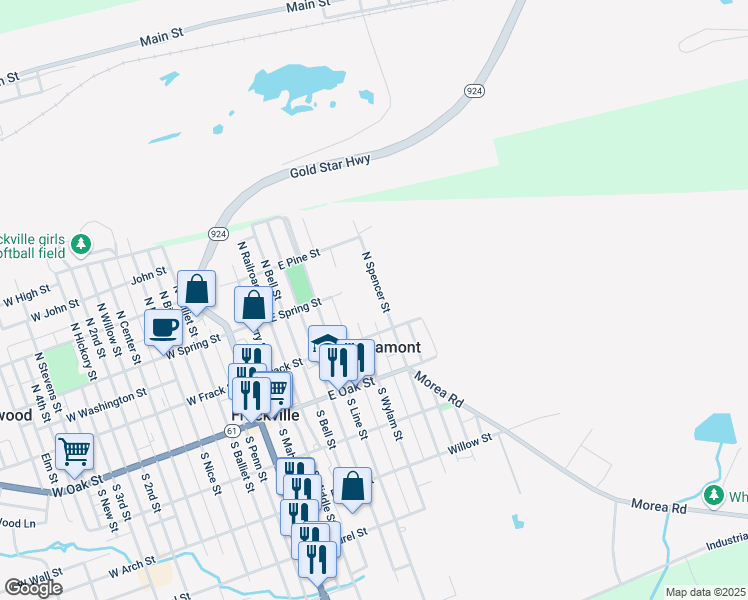Select the S Balliet St label
Screen dimensions: 748x600
[242, 467]
